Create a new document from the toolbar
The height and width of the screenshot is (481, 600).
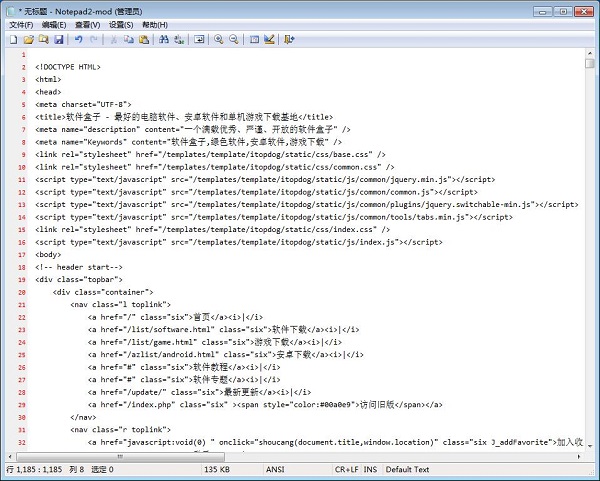click(x=13, y=39)
